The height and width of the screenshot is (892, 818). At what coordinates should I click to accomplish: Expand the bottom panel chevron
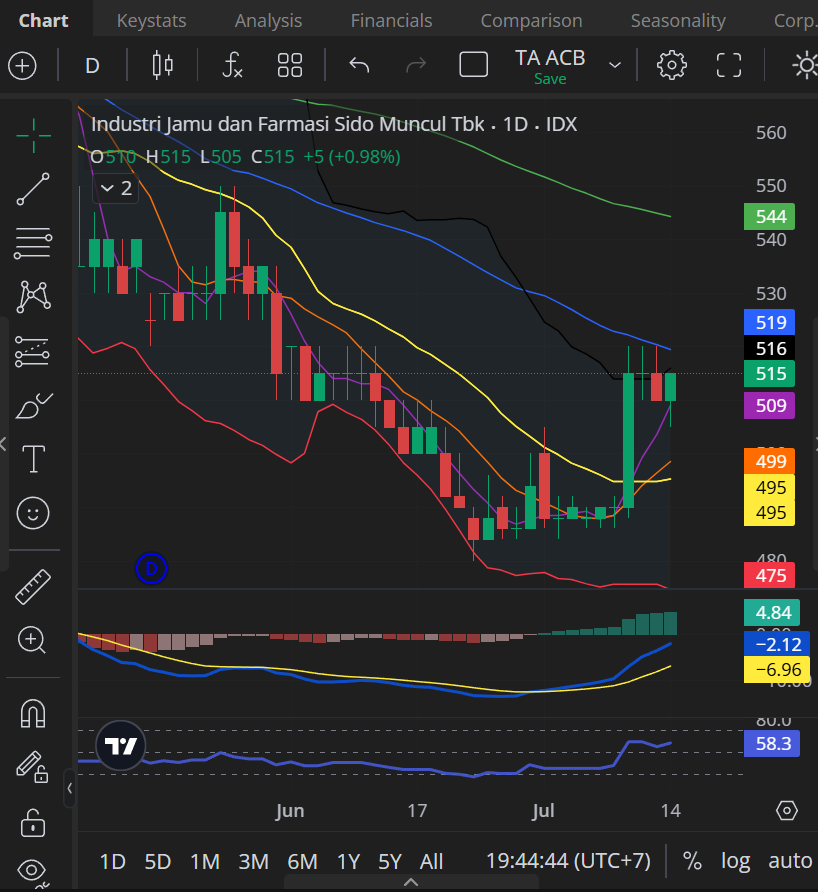point(411,882)
